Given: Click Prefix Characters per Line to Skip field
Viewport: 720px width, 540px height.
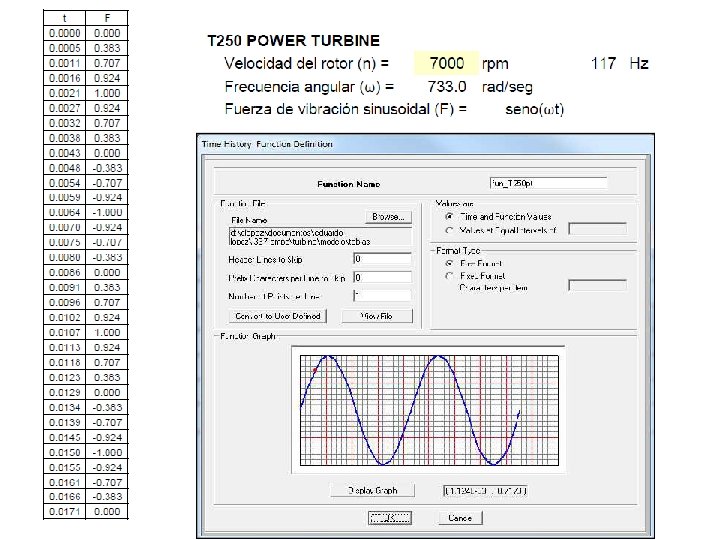Looking at the screenshot, I should [x=382, y=277].
